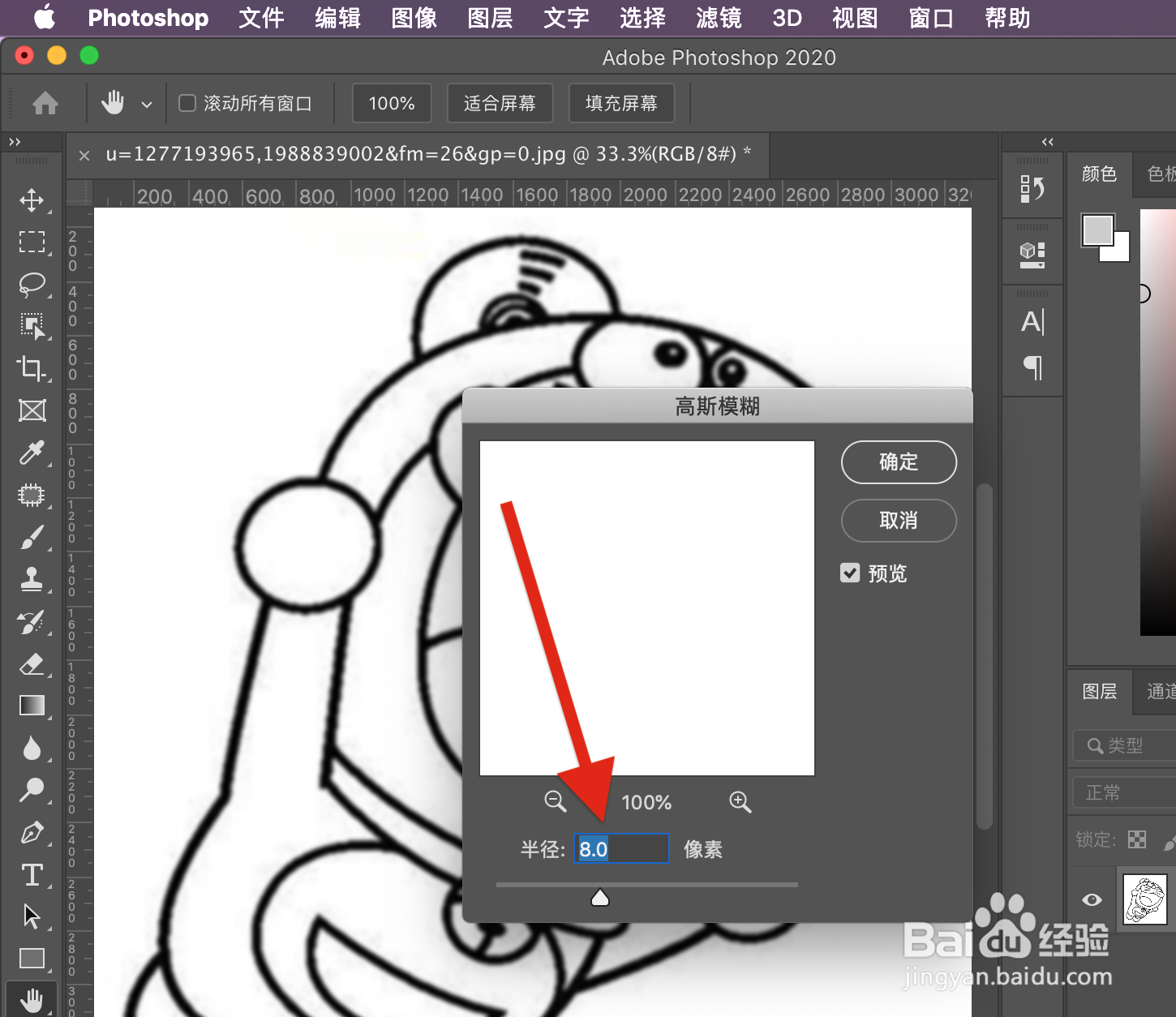The image size is (1176, 1017).
Task: Open the 视图 menu
Action: pyautogui.click(x=855, y=18)
